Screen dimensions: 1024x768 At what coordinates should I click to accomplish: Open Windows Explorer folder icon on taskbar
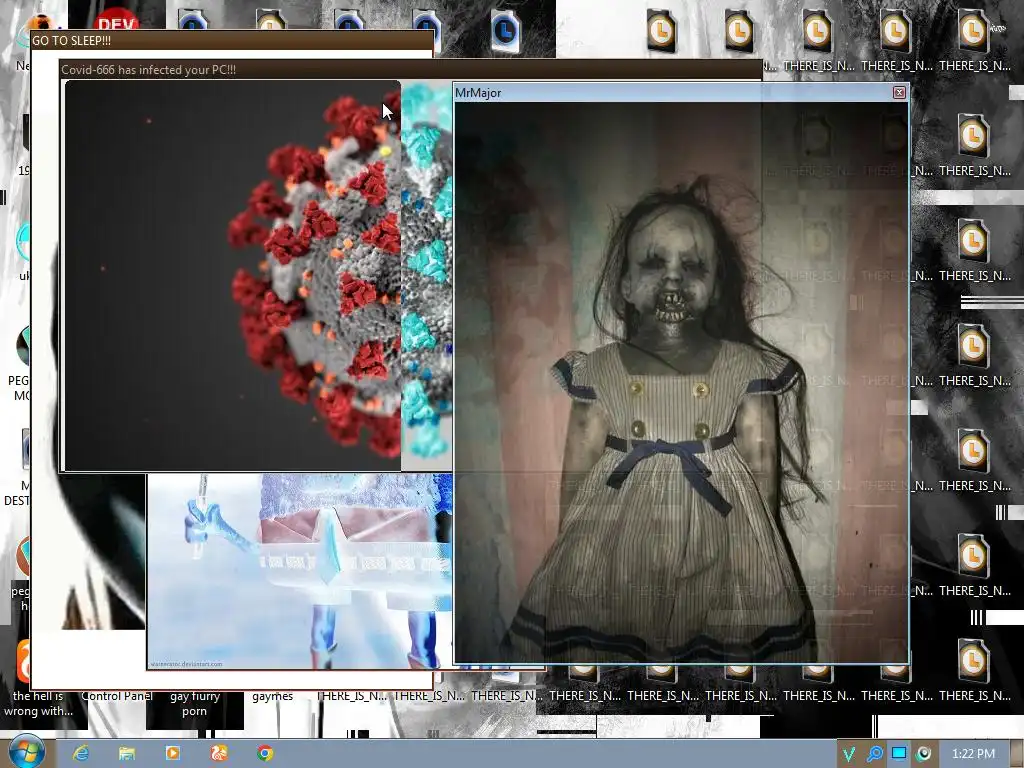(127, 753)
